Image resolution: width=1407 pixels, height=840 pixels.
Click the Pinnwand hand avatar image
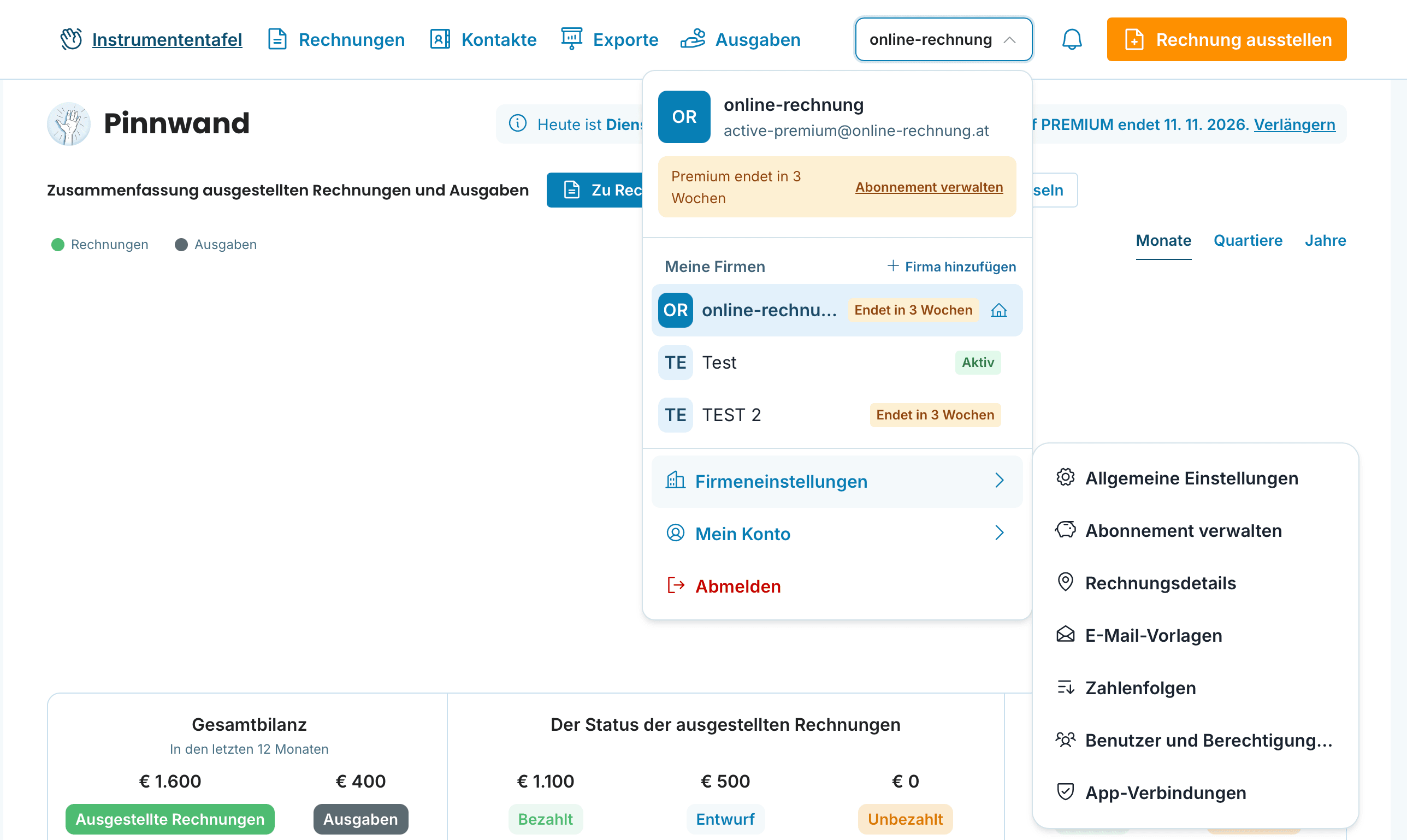tap(68, 123)
